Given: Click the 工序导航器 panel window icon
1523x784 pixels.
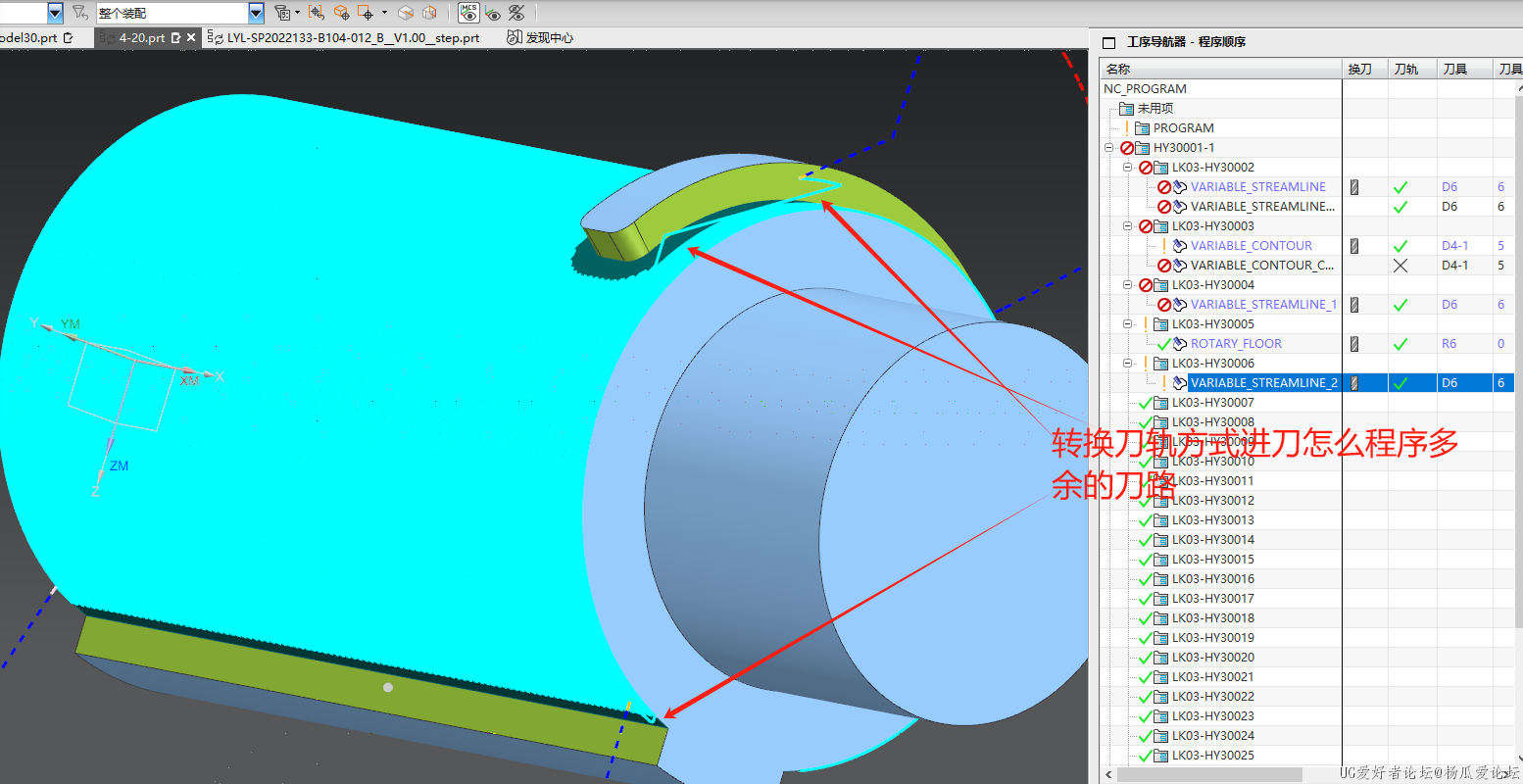Looking at the screenshot, I should pyautogui.click(x=1109, y=42).
